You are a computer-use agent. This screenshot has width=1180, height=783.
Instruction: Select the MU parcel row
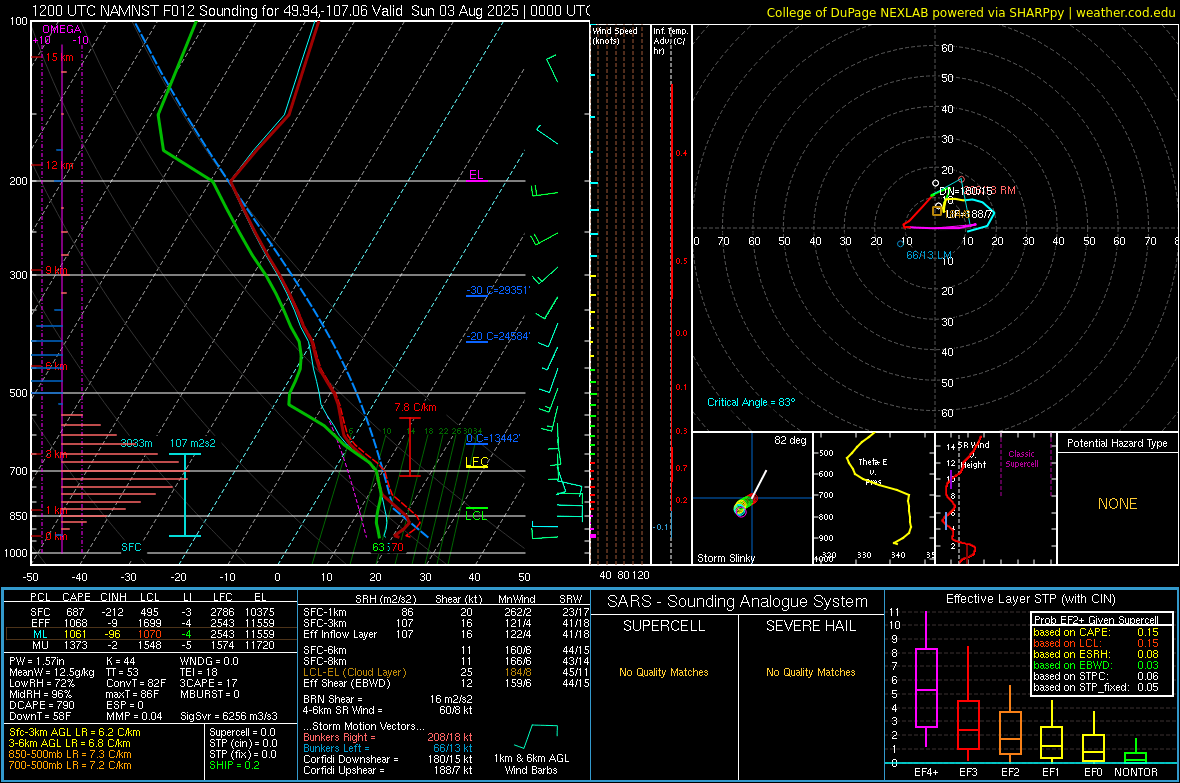coord(150,645)
